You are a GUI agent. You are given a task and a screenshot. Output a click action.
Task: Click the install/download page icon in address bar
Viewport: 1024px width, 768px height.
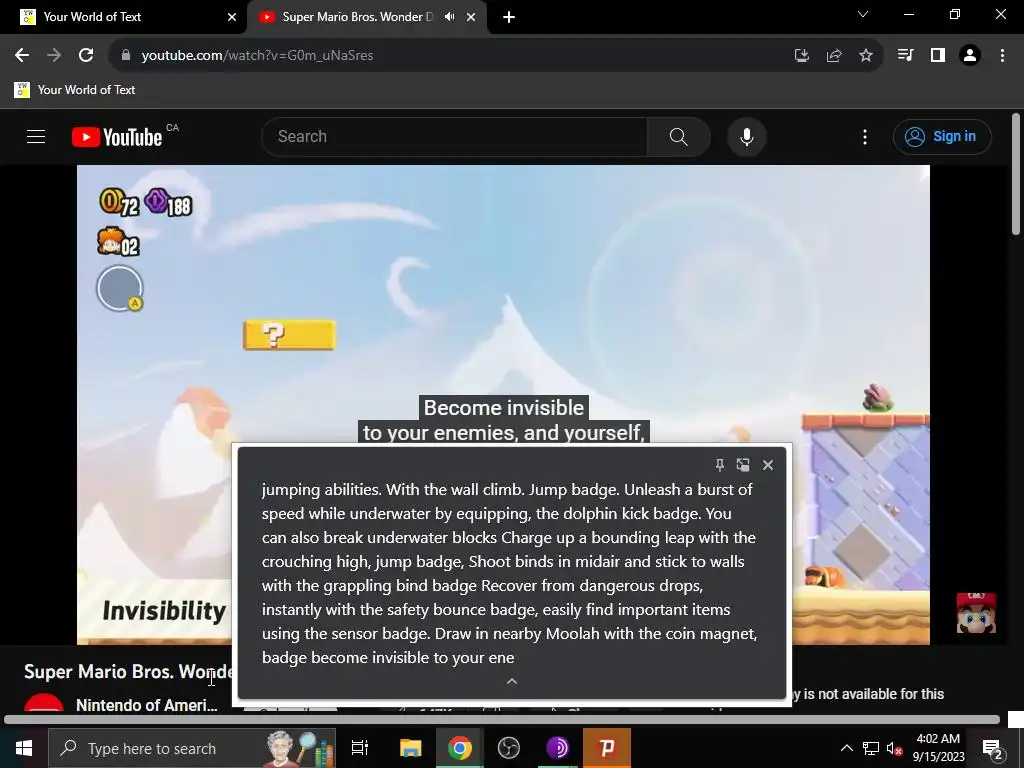click(801, 56)
